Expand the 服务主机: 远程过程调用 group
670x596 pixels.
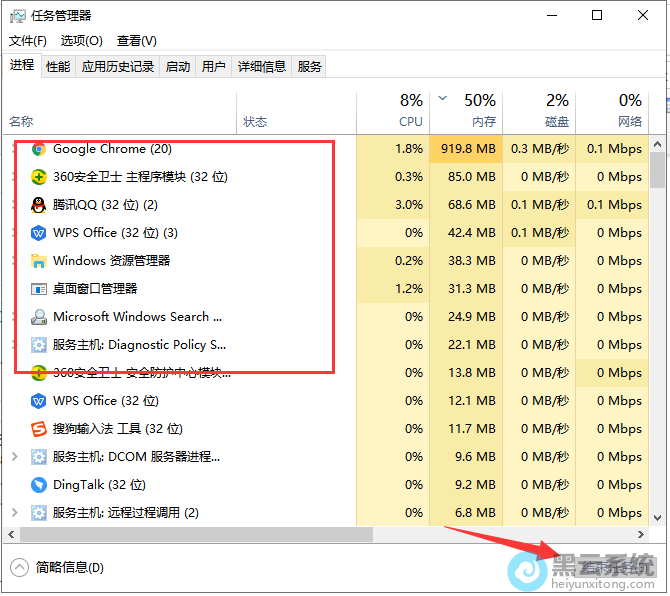point(14,513)
